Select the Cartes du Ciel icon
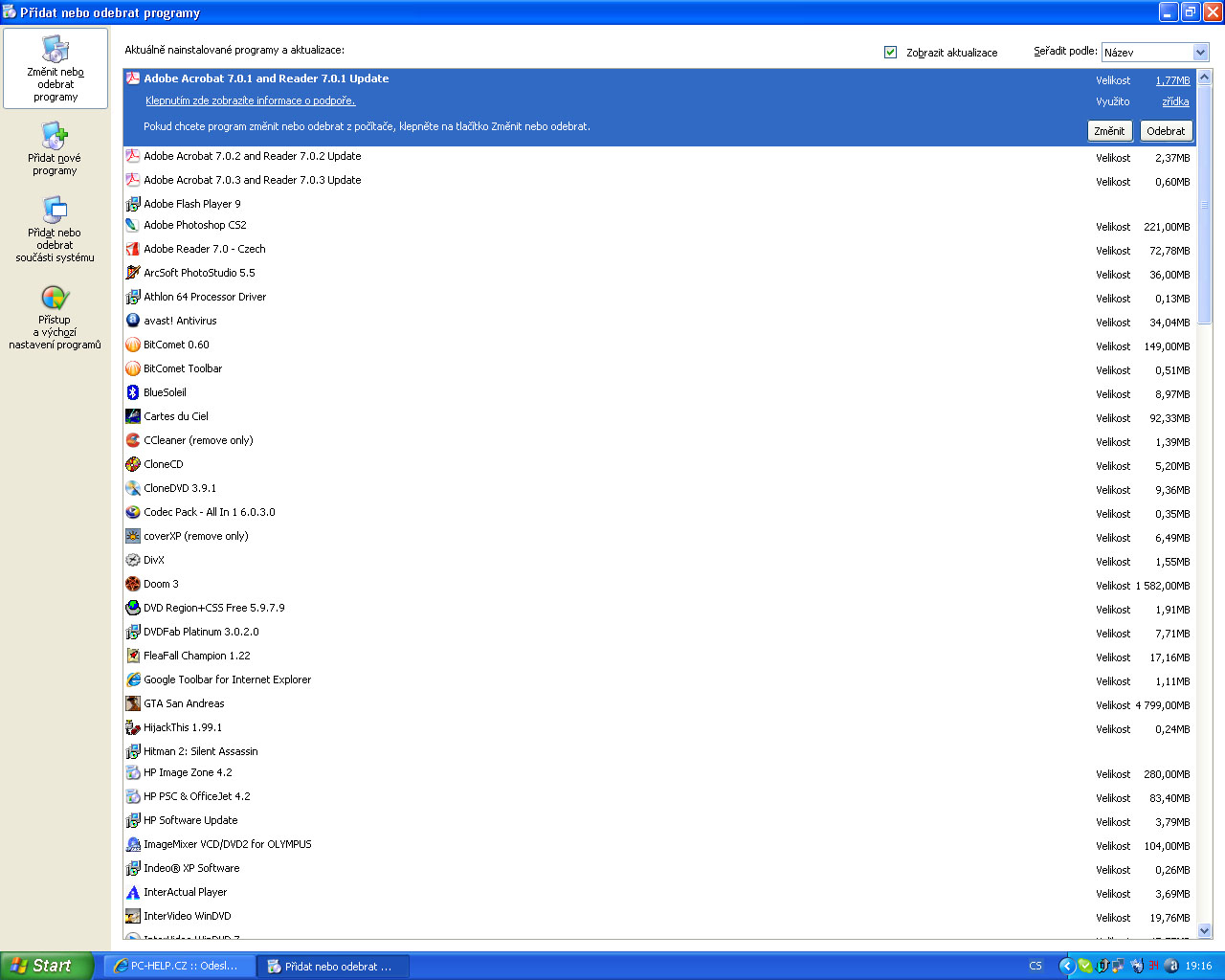The image size is (1225, 980). pos(133,416)
